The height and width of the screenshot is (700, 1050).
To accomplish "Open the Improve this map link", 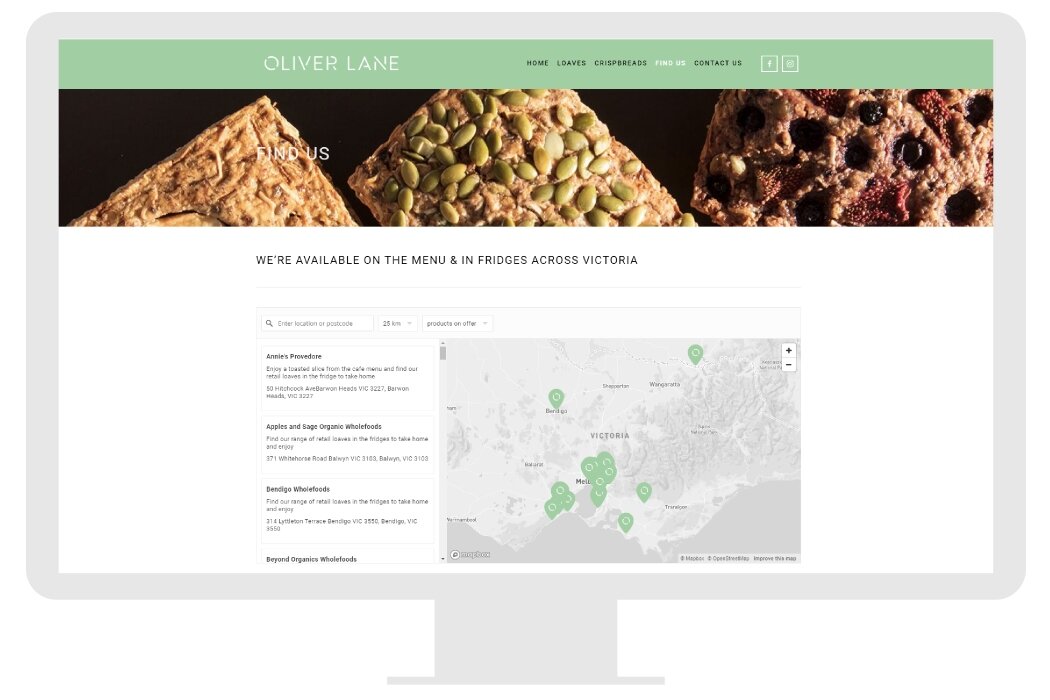I will tap(775, 558).
